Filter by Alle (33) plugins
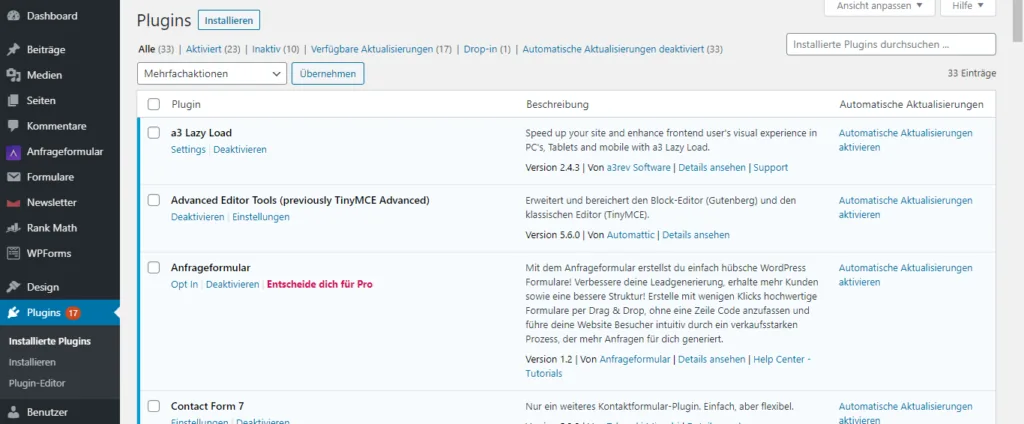Image resolution: width=1024 pixels, height=424 pixels. click(156, 49)
